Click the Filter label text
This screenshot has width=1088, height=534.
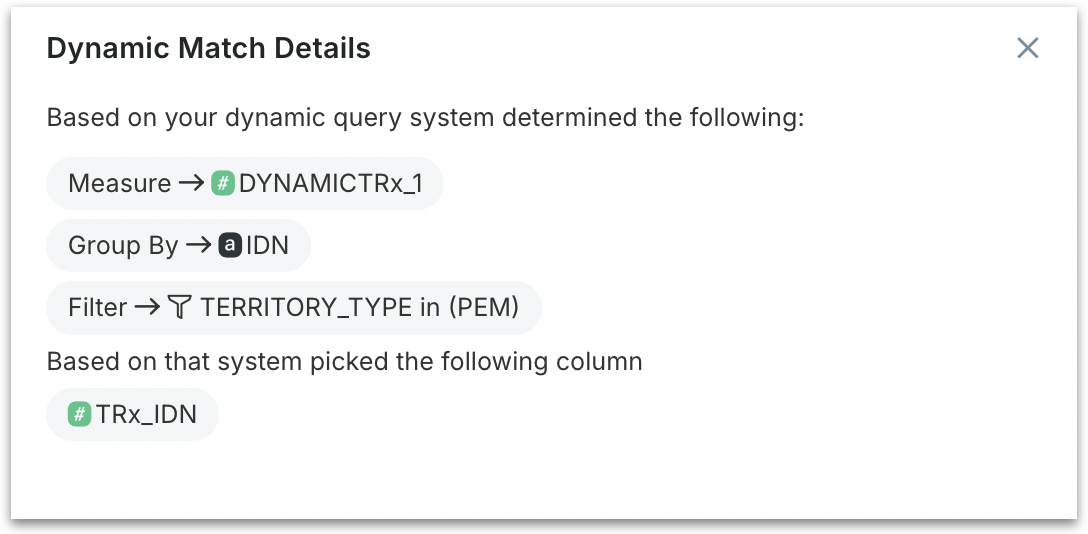(98, 307)
